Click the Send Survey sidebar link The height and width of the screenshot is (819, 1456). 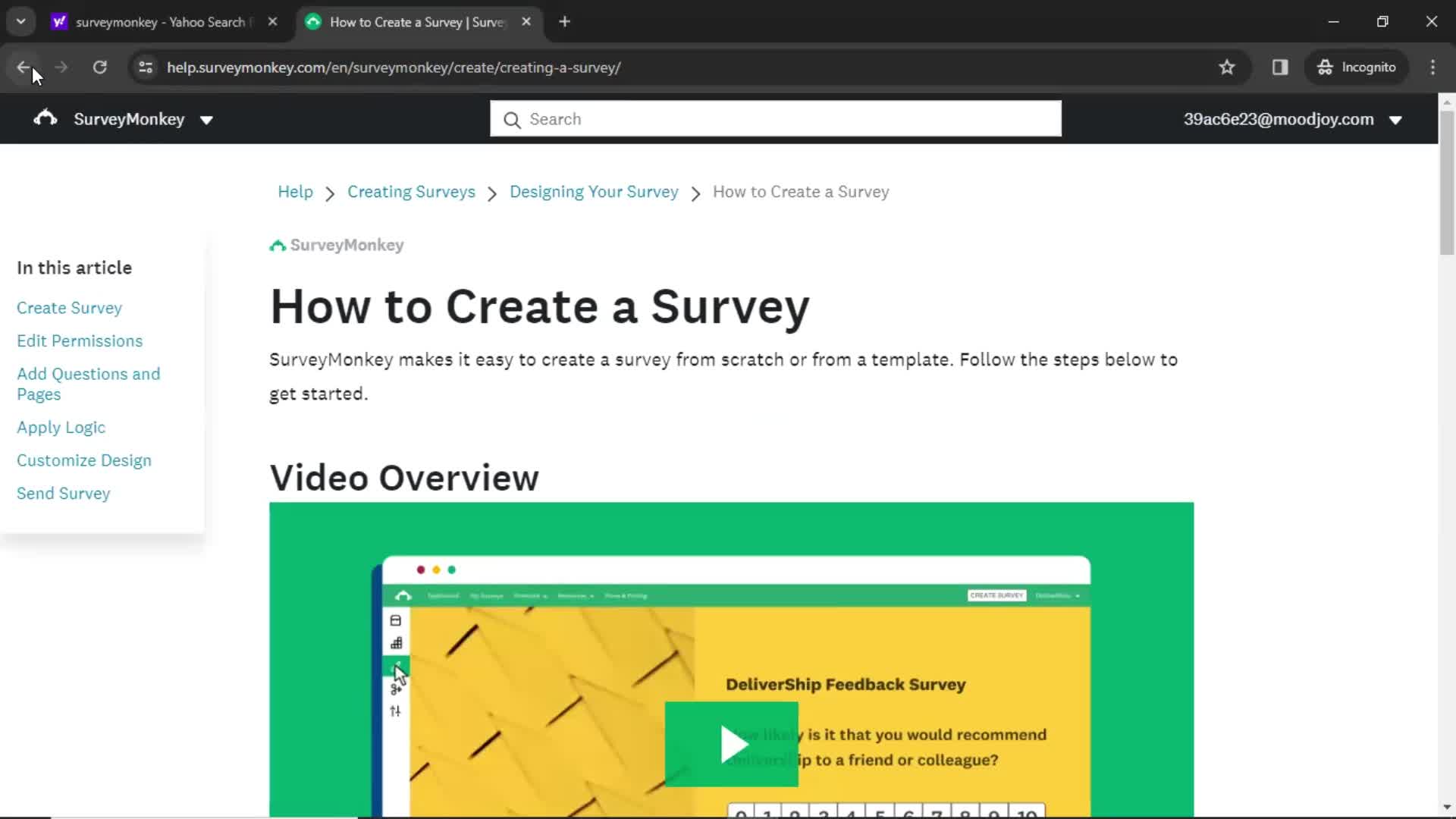63,493
